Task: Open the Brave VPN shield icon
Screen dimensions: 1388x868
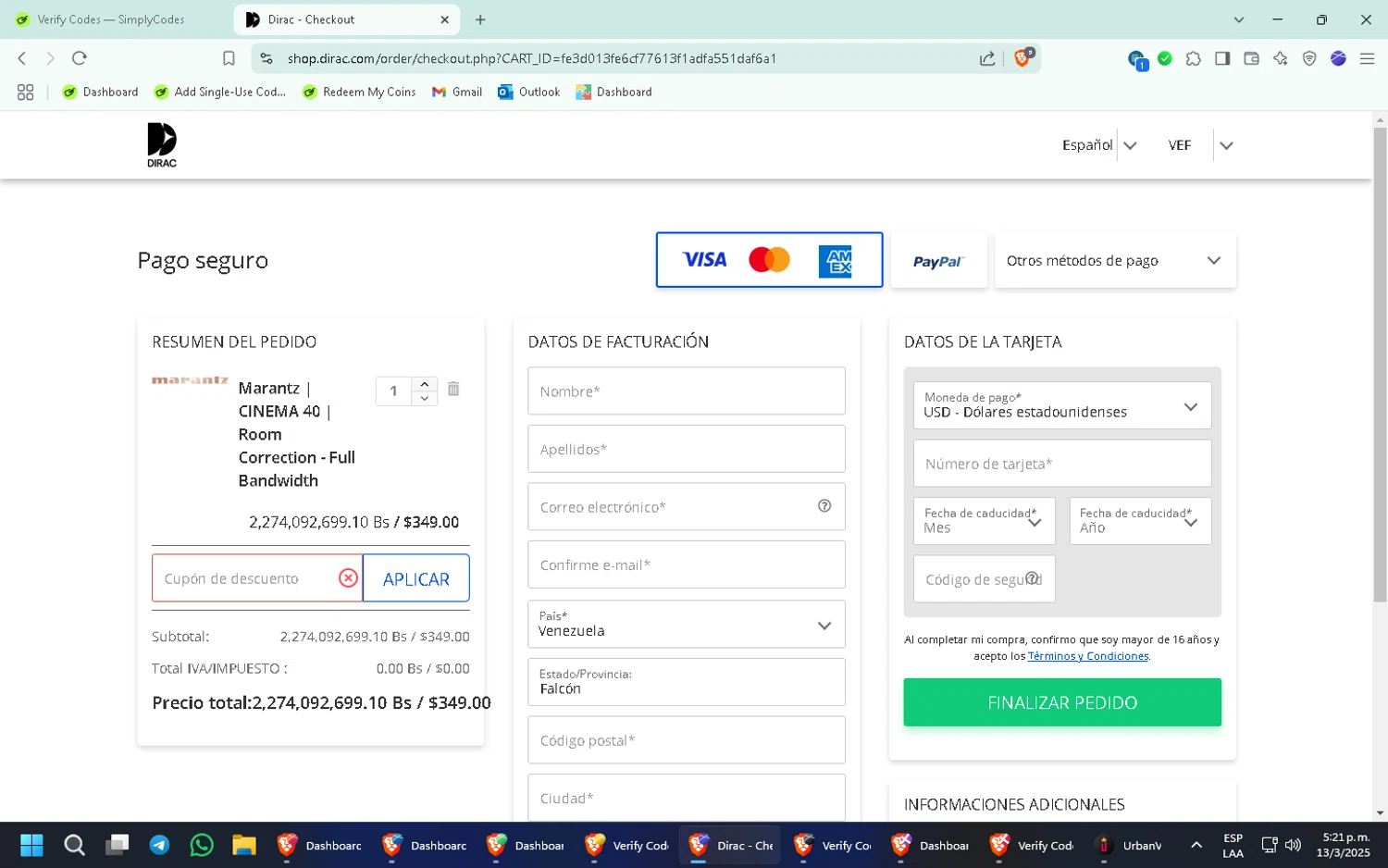Action: pos(1309,58)
